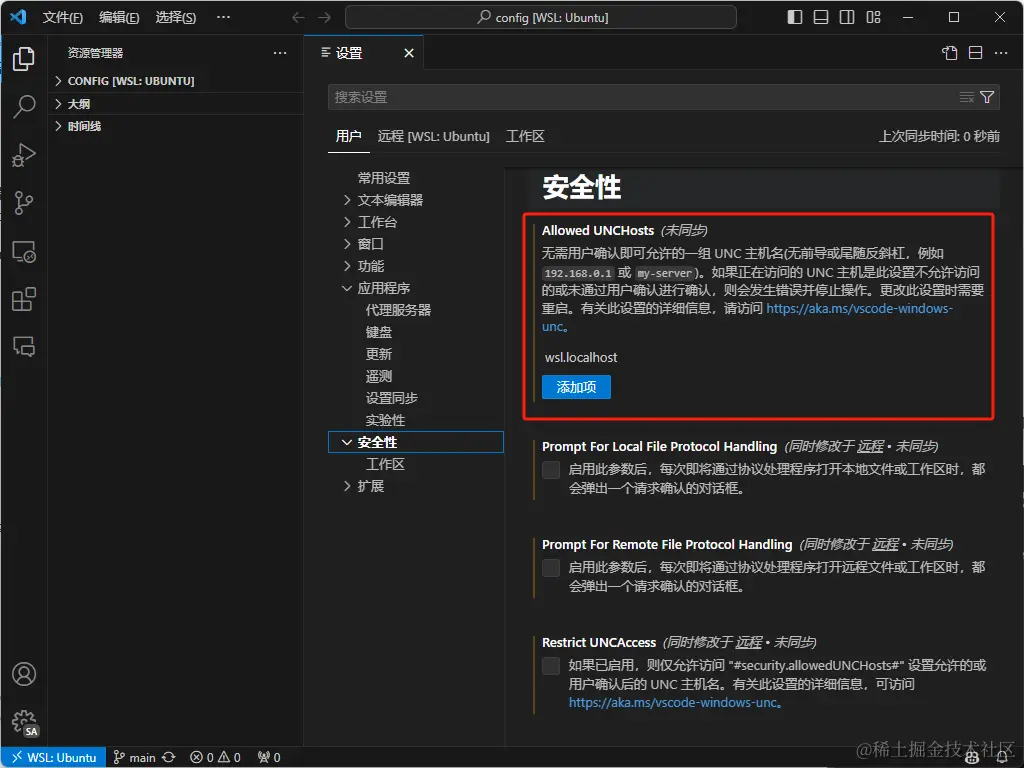Go back with the left arrow
Screen dimensions: 1024x768
click(x=298, y=18)
